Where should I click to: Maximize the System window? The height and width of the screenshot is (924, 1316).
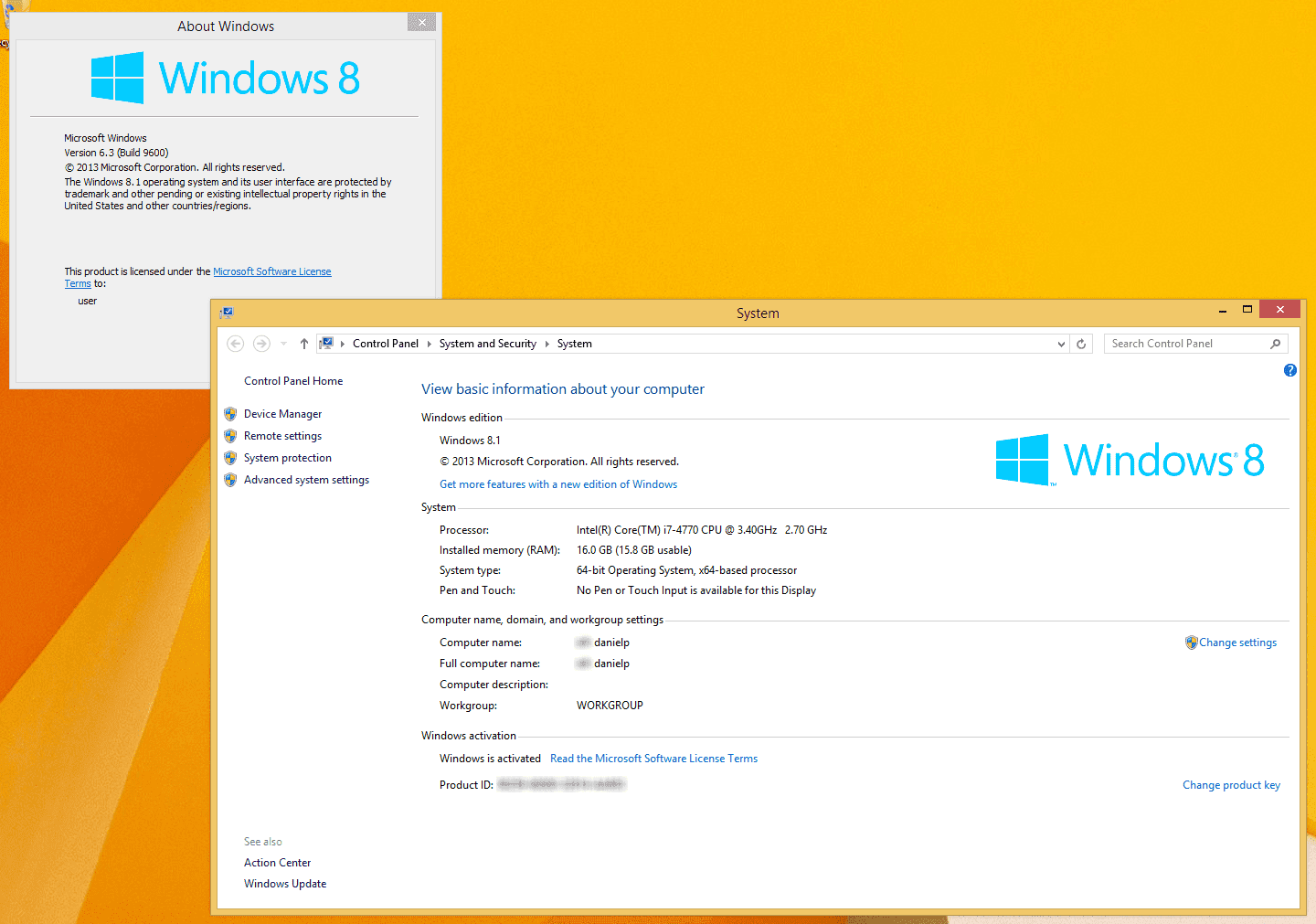click(x=1247, y=310)
